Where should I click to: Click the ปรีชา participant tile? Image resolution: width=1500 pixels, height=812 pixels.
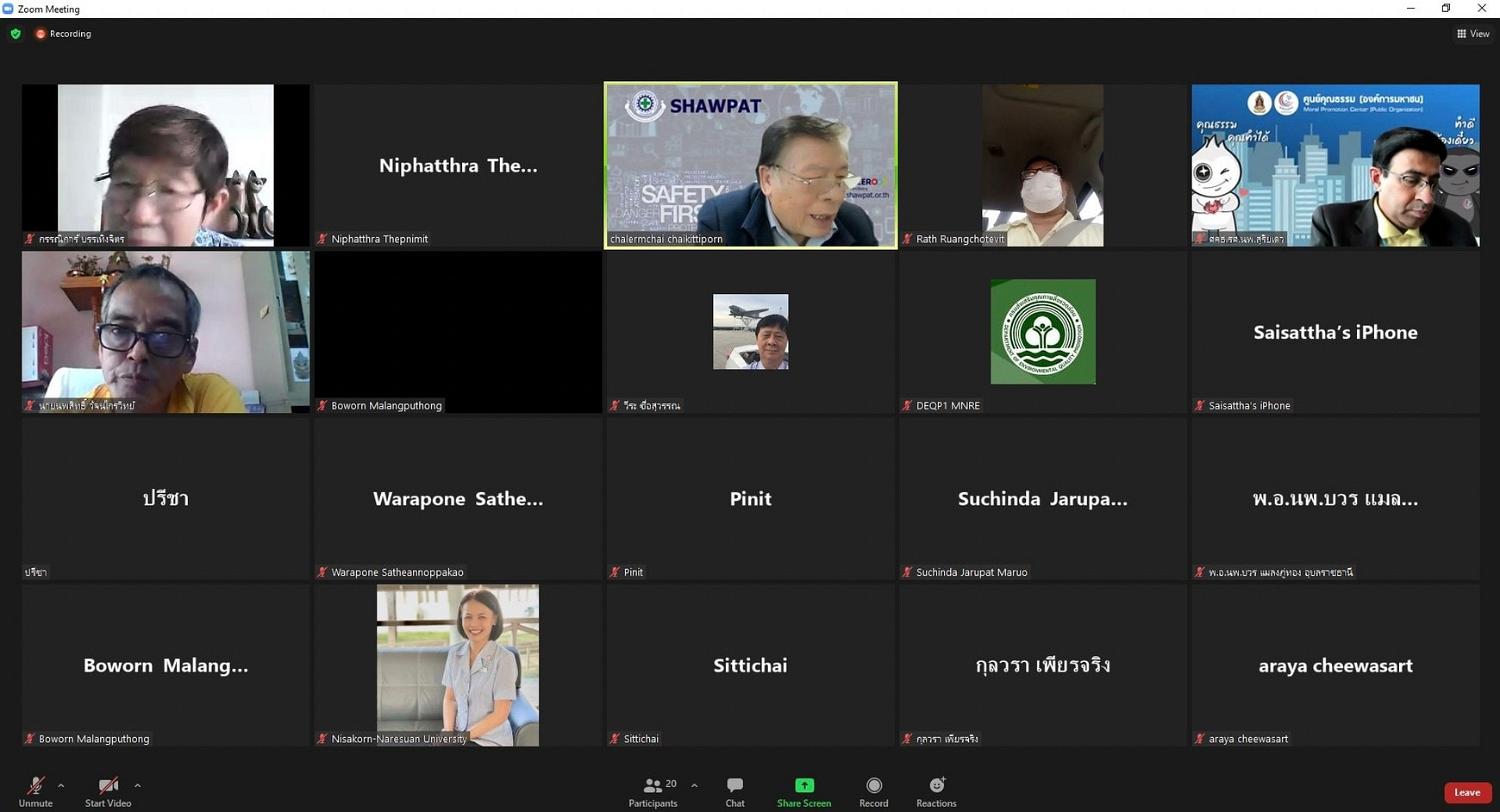[166, 499]
